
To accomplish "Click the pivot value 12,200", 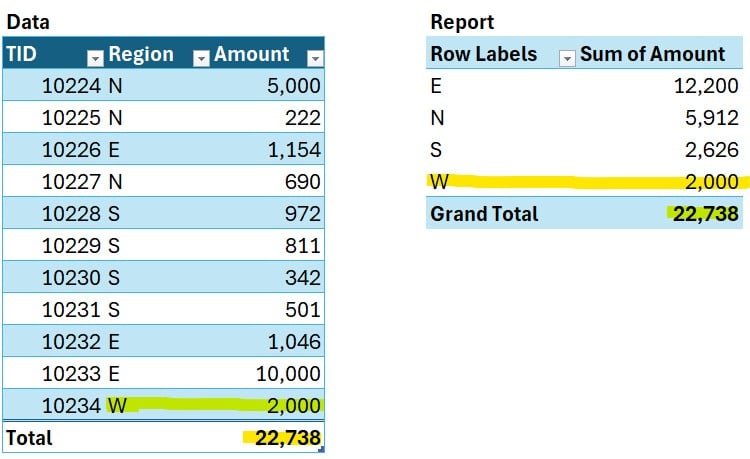I will (706, 87).
